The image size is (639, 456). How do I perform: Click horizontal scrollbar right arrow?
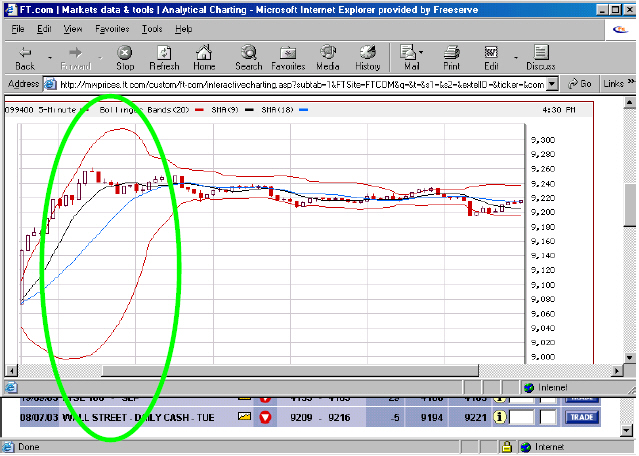point(617,371)
